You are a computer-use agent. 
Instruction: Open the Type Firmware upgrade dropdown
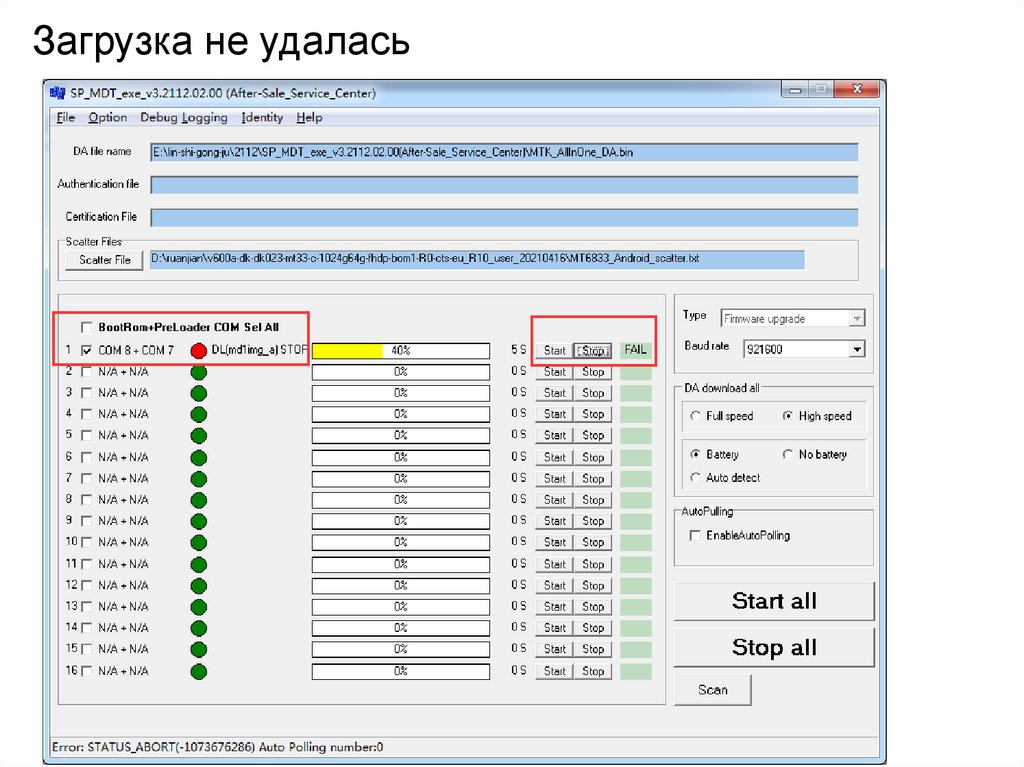coord(857,319)
